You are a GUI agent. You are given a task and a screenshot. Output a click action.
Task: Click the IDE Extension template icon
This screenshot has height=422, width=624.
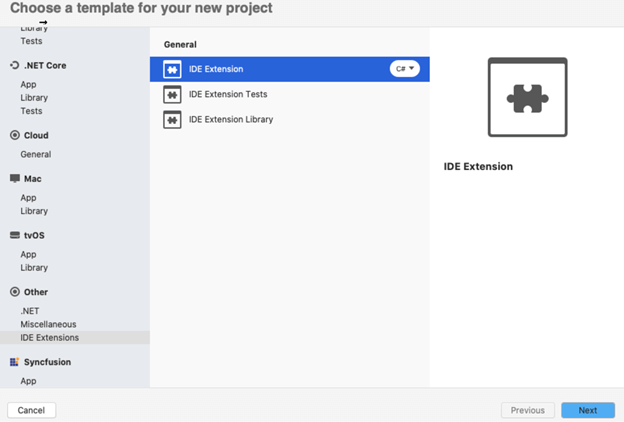click(x=171, y=69)
